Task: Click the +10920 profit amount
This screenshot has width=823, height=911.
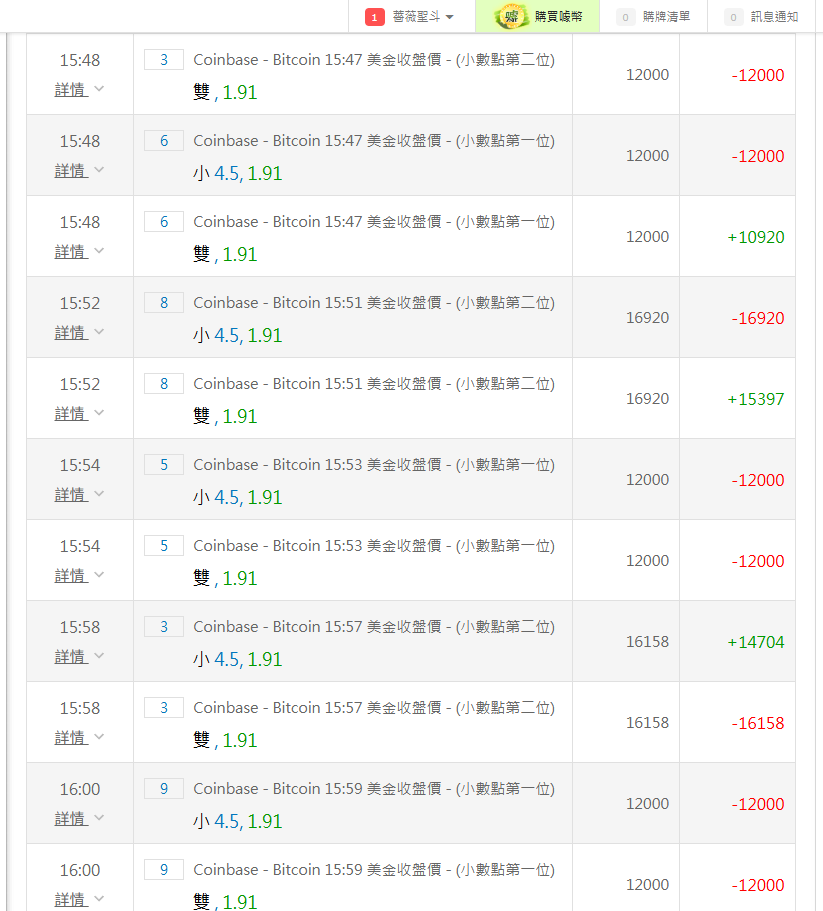Action: pos(756,238)
